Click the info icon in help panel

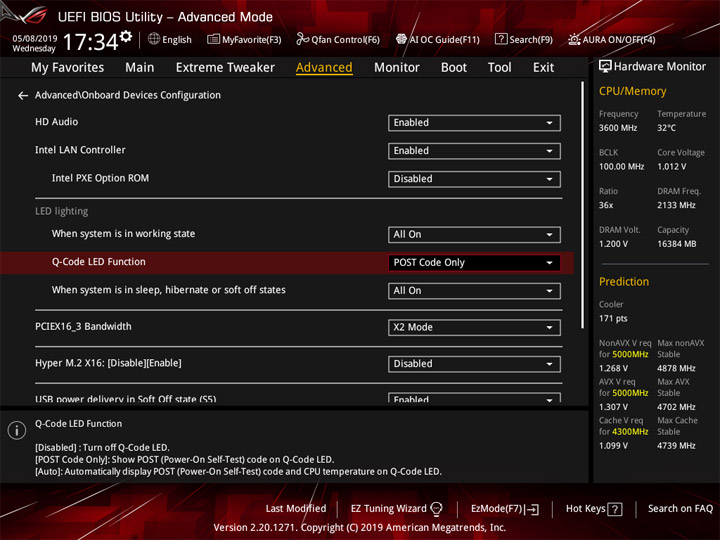17,430
